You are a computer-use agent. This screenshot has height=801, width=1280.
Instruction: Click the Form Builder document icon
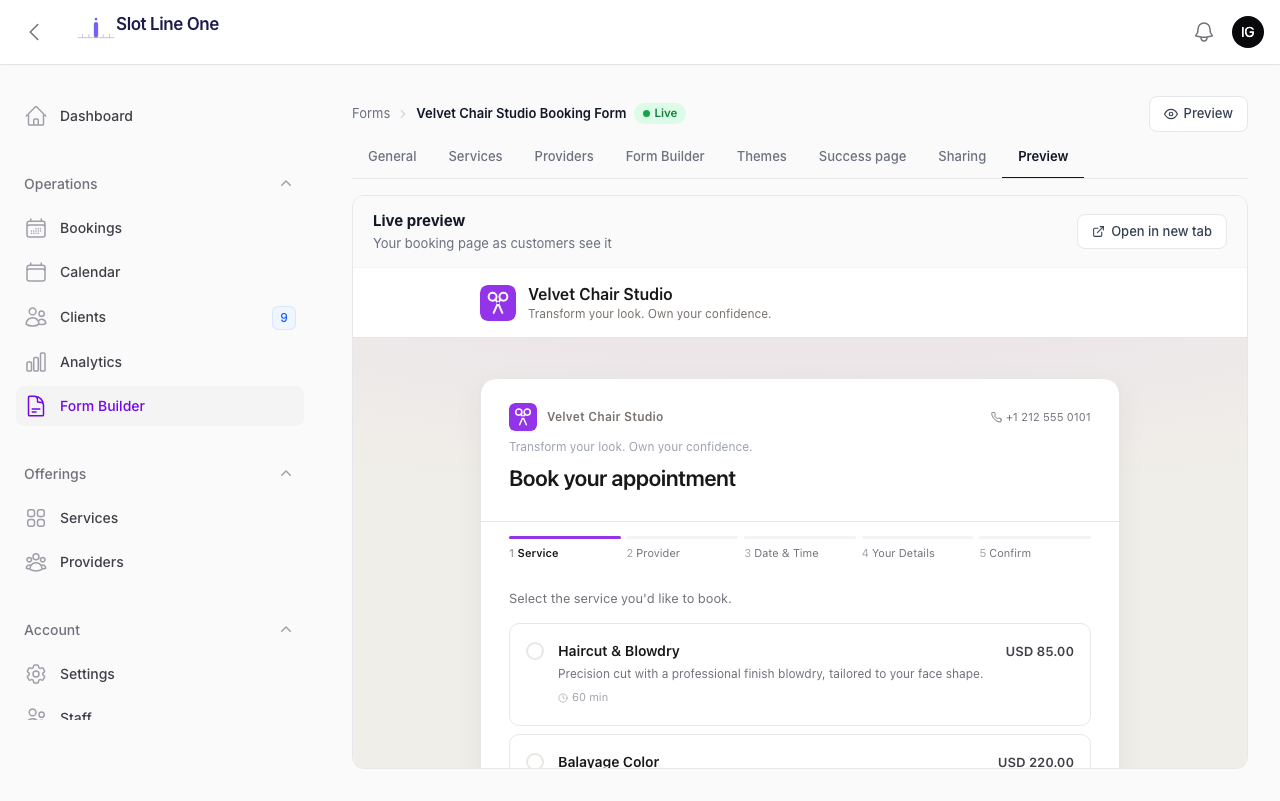(36, 406)
